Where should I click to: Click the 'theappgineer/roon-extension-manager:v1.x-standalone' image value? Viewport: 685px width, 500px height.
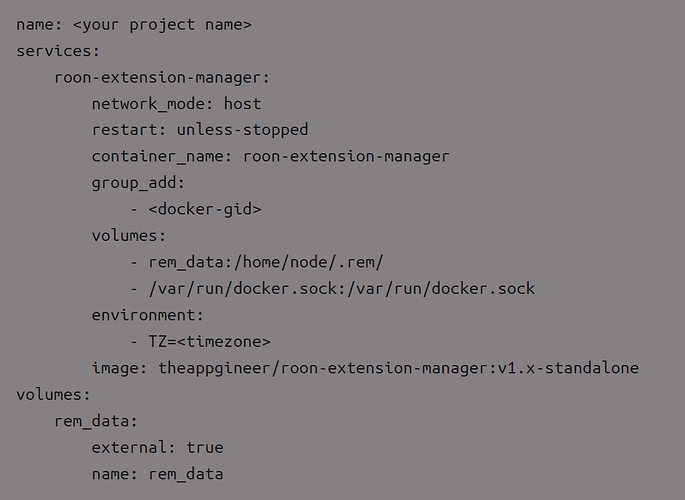(x=398, y=369)
